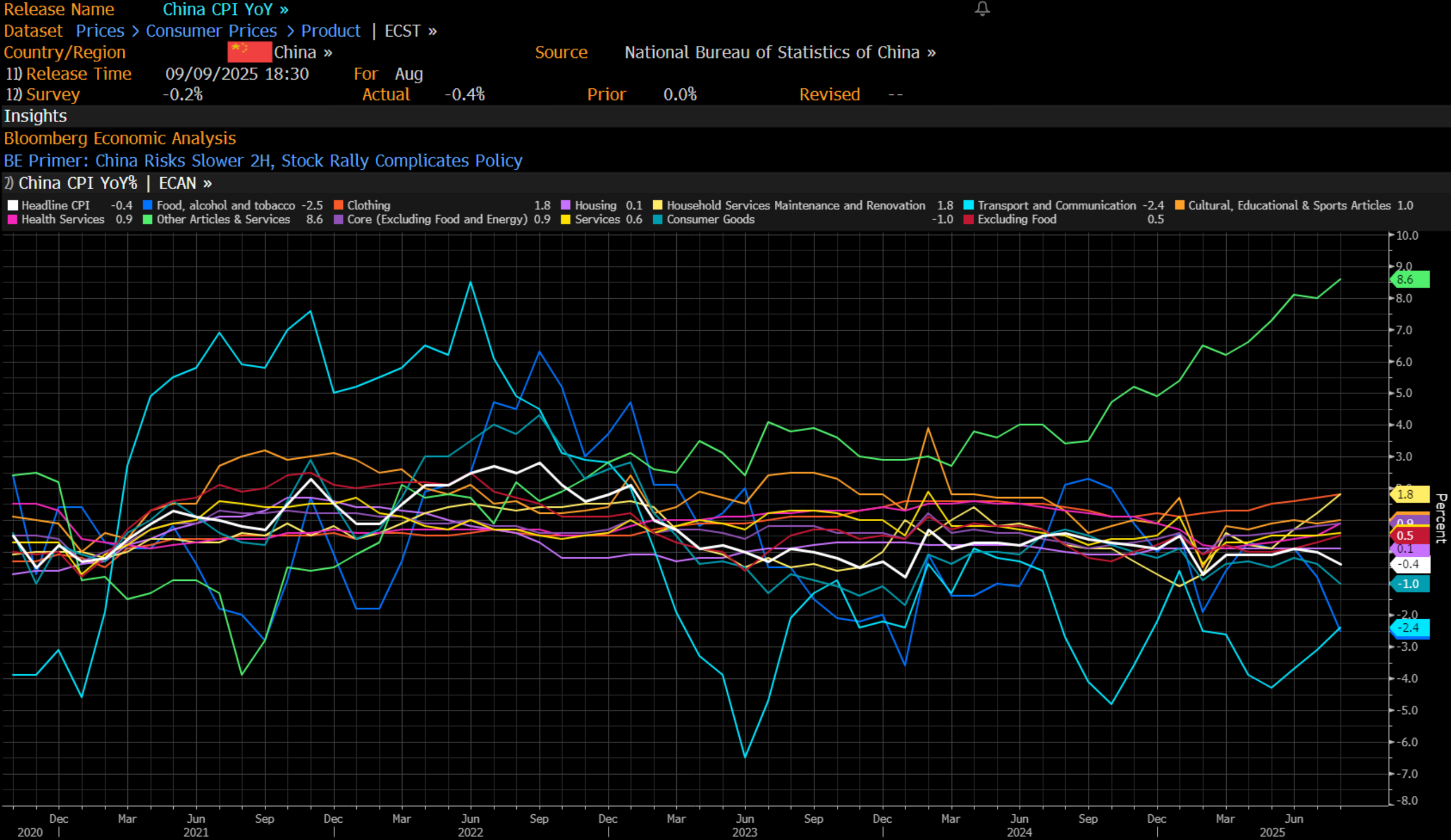Click the China flag icon
Image resolution: width=1451 pixels, height=840 pixels.
pos(249,52)
